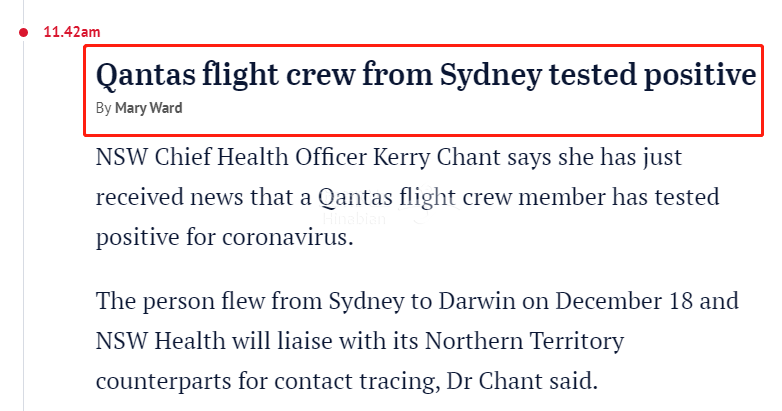Click "tested positive" in the headline
Viewport: 782px width, 411px height.
653,75
